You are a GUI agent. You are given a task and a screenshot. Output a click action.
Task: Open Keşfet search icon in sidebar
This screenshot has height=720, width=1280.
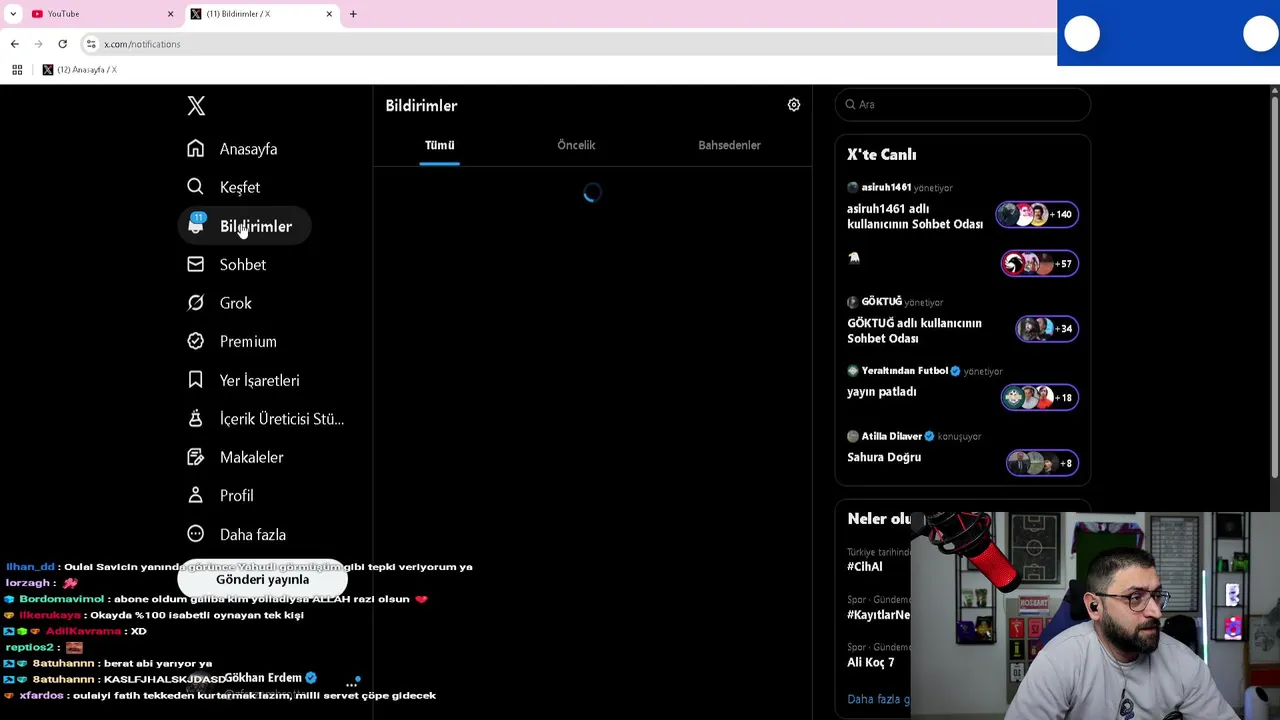195,187
